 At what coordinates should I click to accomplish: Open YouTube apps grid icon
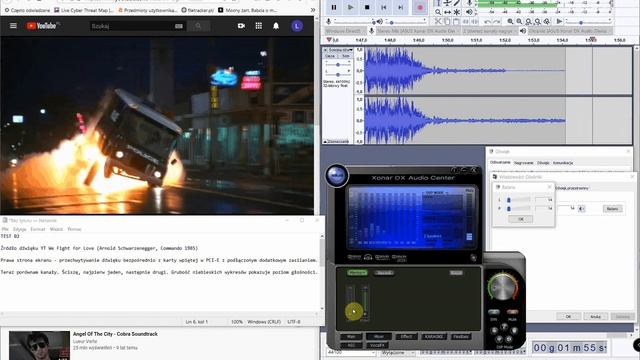259,26
